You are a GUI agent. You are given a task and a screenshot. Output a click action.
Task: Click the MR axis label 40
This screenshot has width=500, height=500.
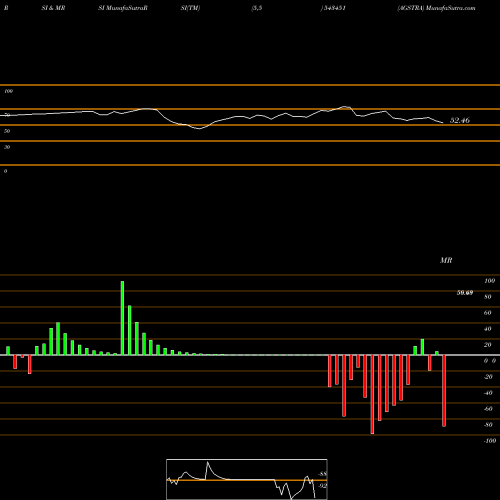coord(488,329)
